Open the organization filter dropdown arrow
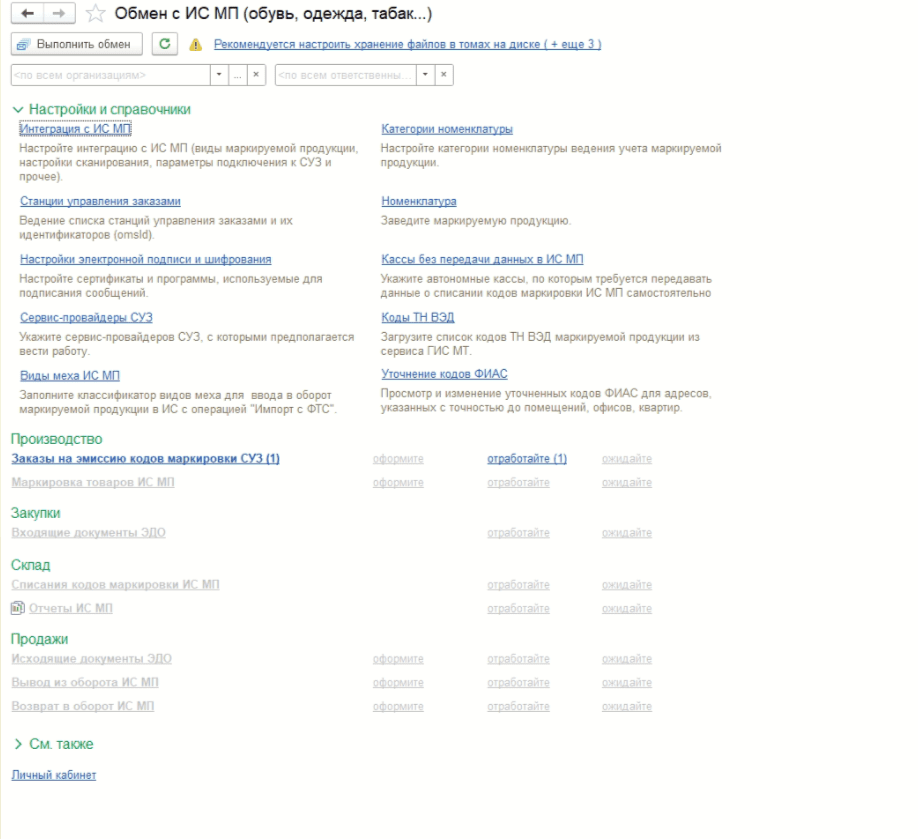The width and height of the screenshot is (918, 839). [219, 75]
